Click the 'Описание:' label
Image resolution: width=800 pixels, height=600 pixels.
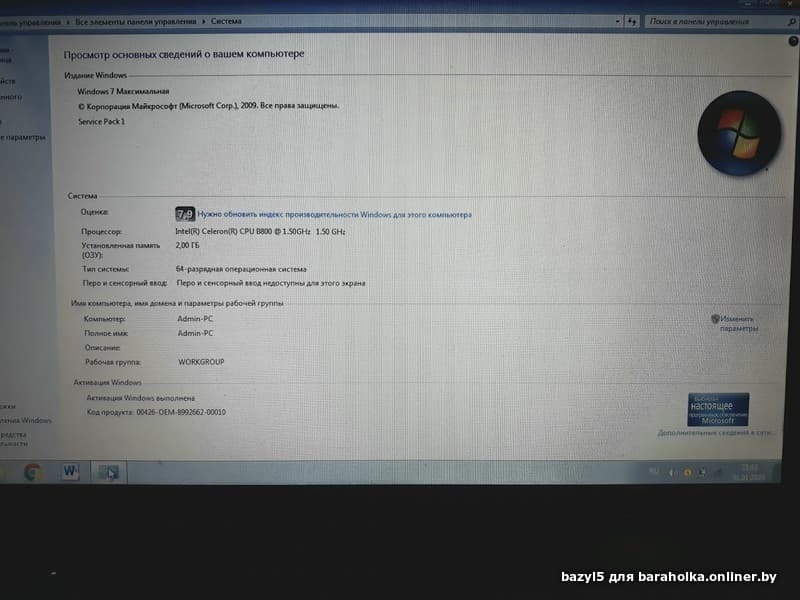pyautogui.click(x=102, y=347)
